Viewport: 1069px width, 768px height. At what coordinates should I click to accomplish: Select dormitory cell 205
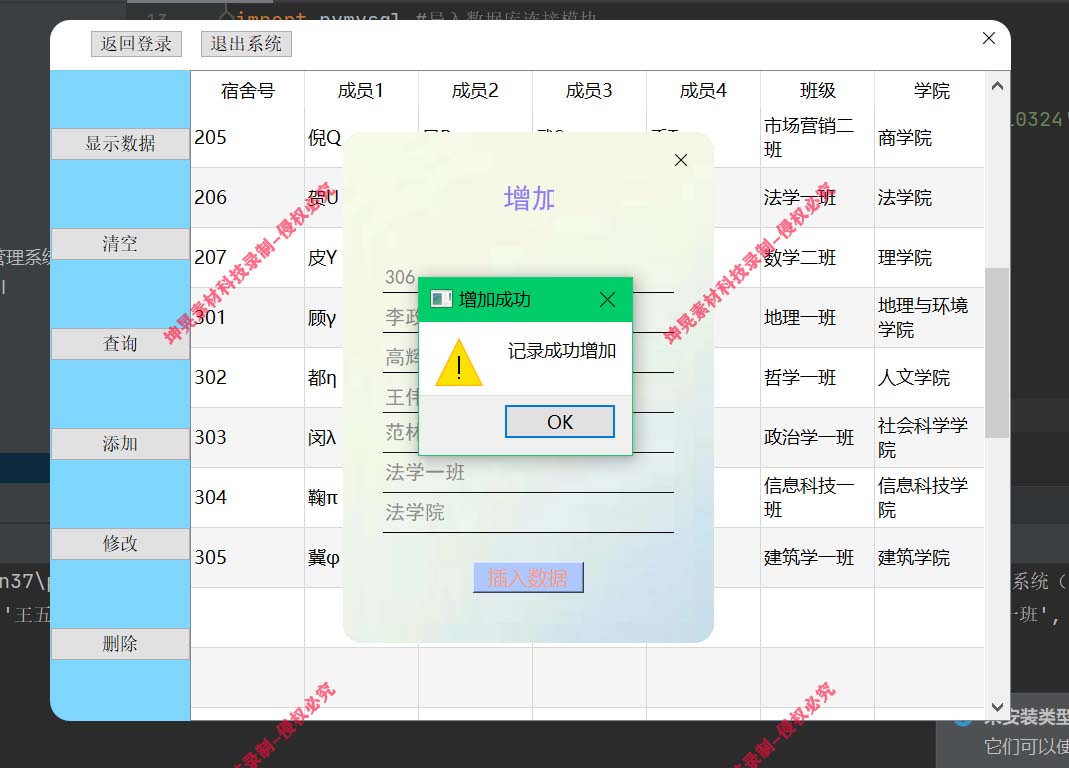pos(247,138)
